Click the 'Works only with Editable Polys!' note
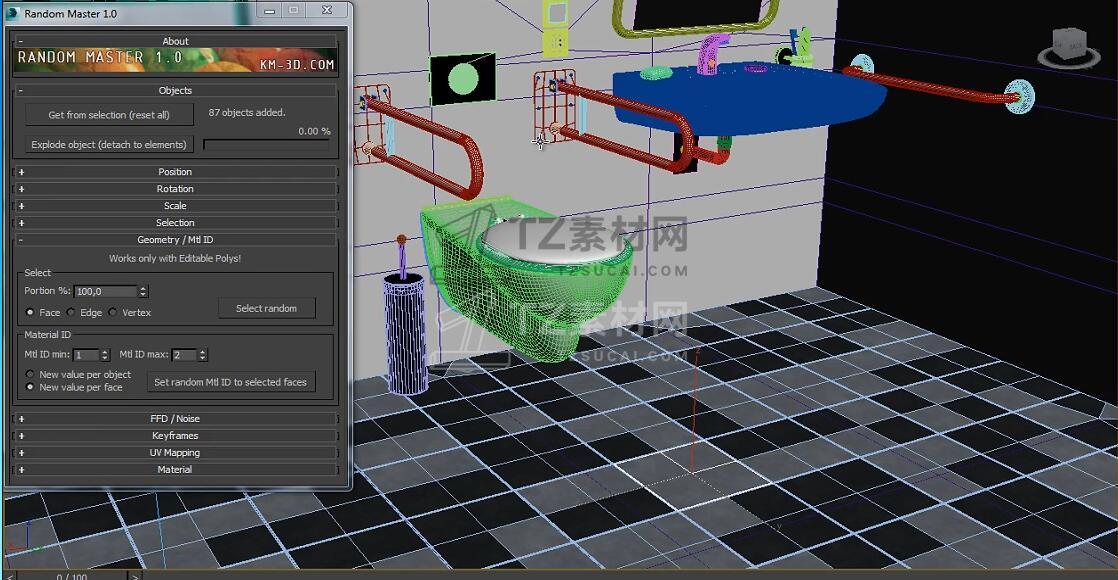 click(x=175, y=258)
